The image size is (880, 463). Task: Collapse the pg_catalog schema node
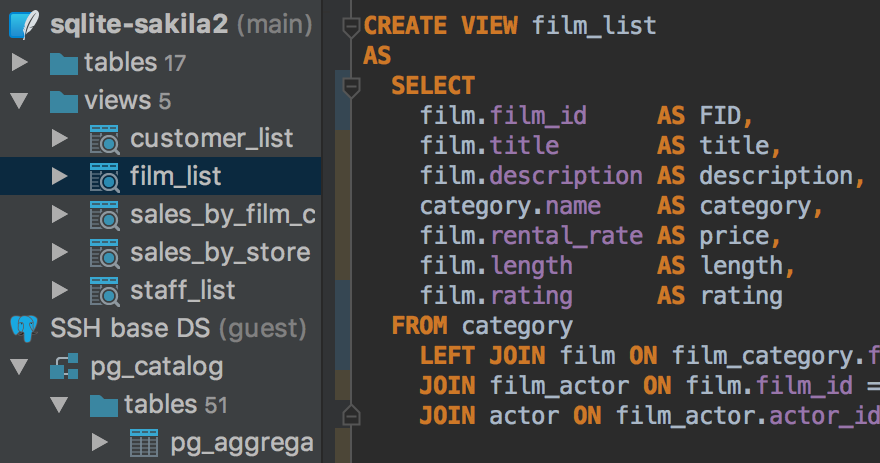click(19, 366)
